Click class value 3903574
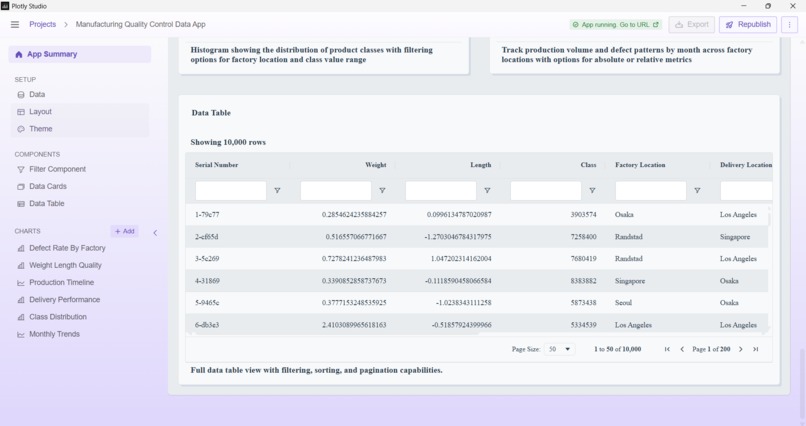 coord(583,215)
